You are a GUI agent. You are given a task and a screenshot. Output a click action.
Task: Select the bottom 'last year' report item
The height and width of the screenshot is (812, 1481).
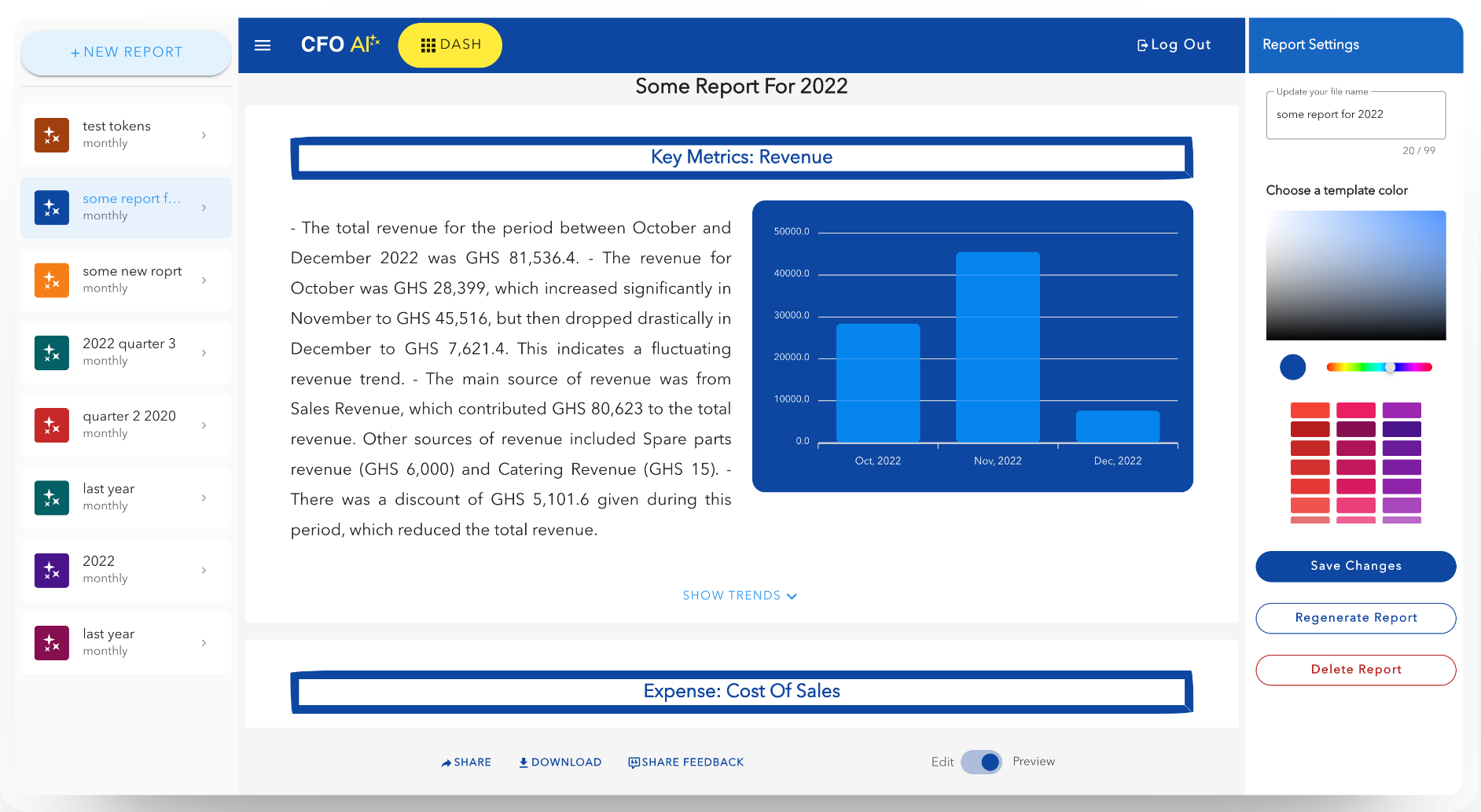(126, 642)
